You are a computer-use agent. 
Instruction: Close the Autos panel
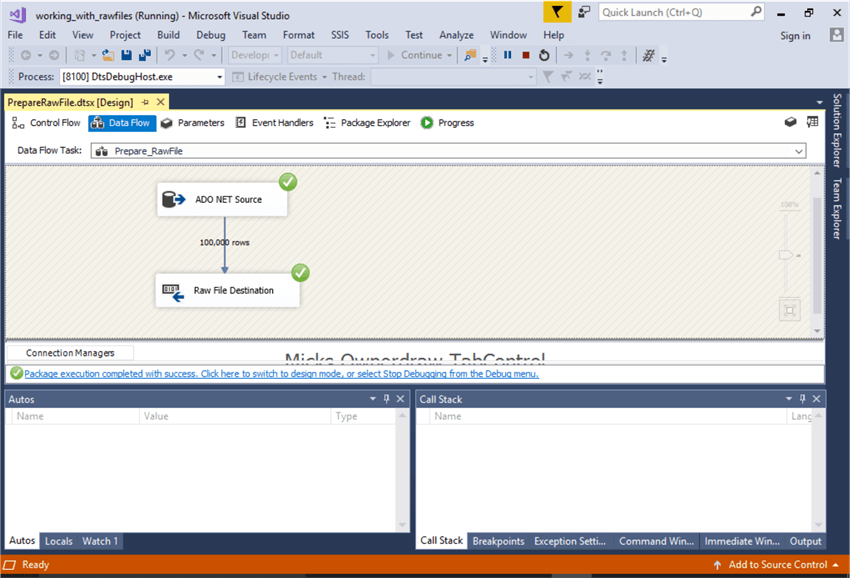401,399
